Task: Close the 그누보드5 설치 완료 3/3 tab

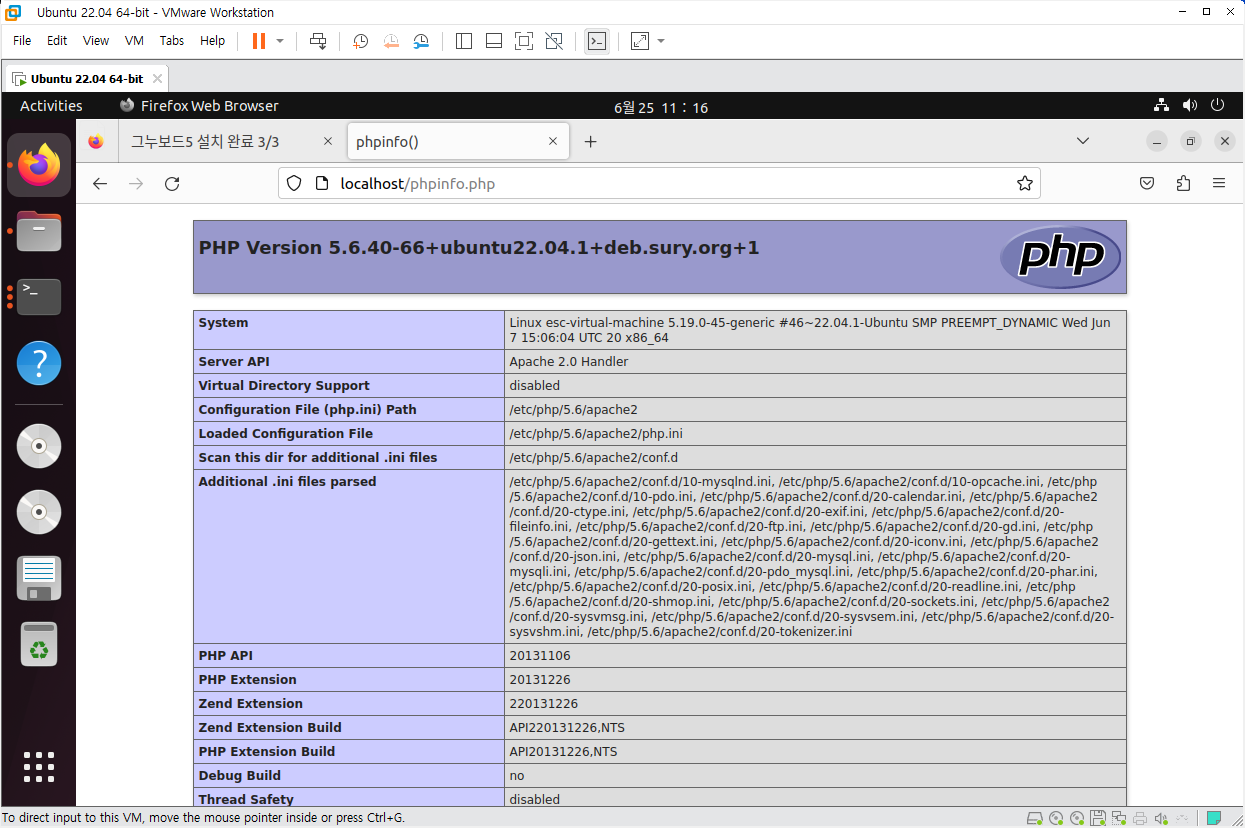Action: [x=327, y=142]
